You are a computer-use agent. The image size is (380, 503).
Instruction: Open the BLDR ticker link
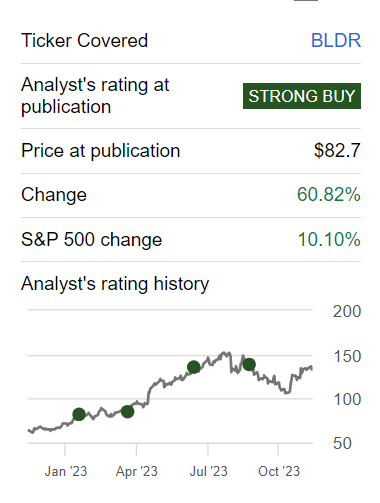coord(336,41)
